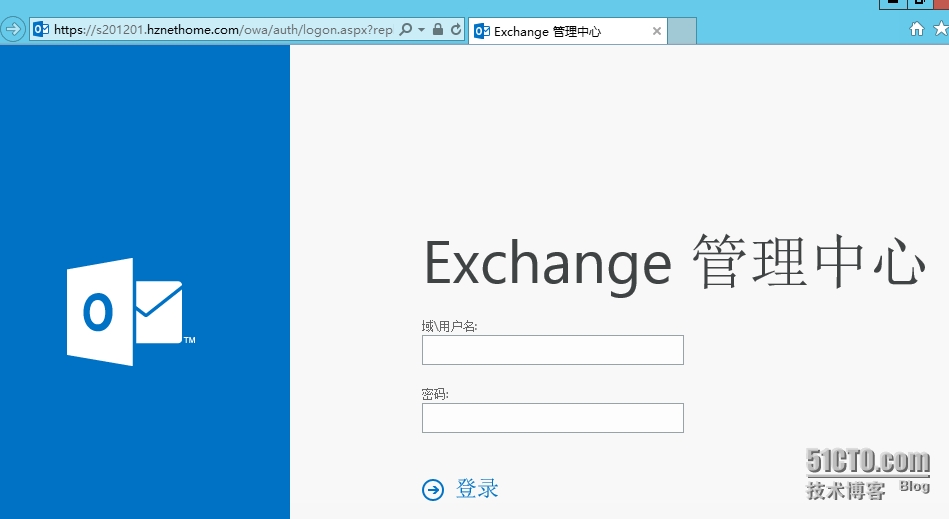Click the 密码 label
Viewport: 949px width, 519px height.
click(x=435, y=394)
